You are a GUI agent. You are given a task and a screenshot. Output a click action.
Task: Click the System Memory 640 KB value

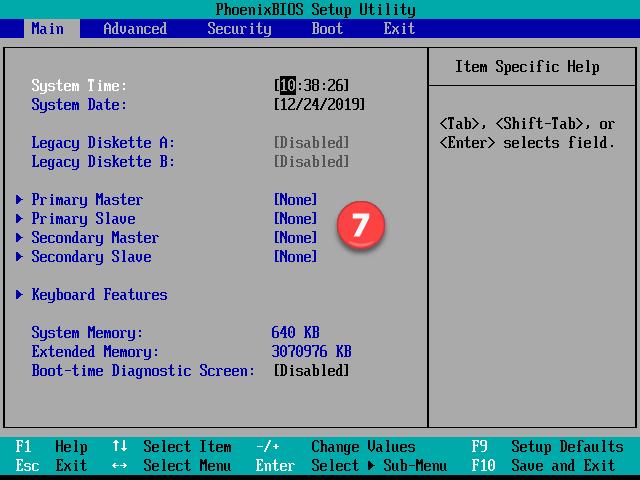(x=295, y=332)
